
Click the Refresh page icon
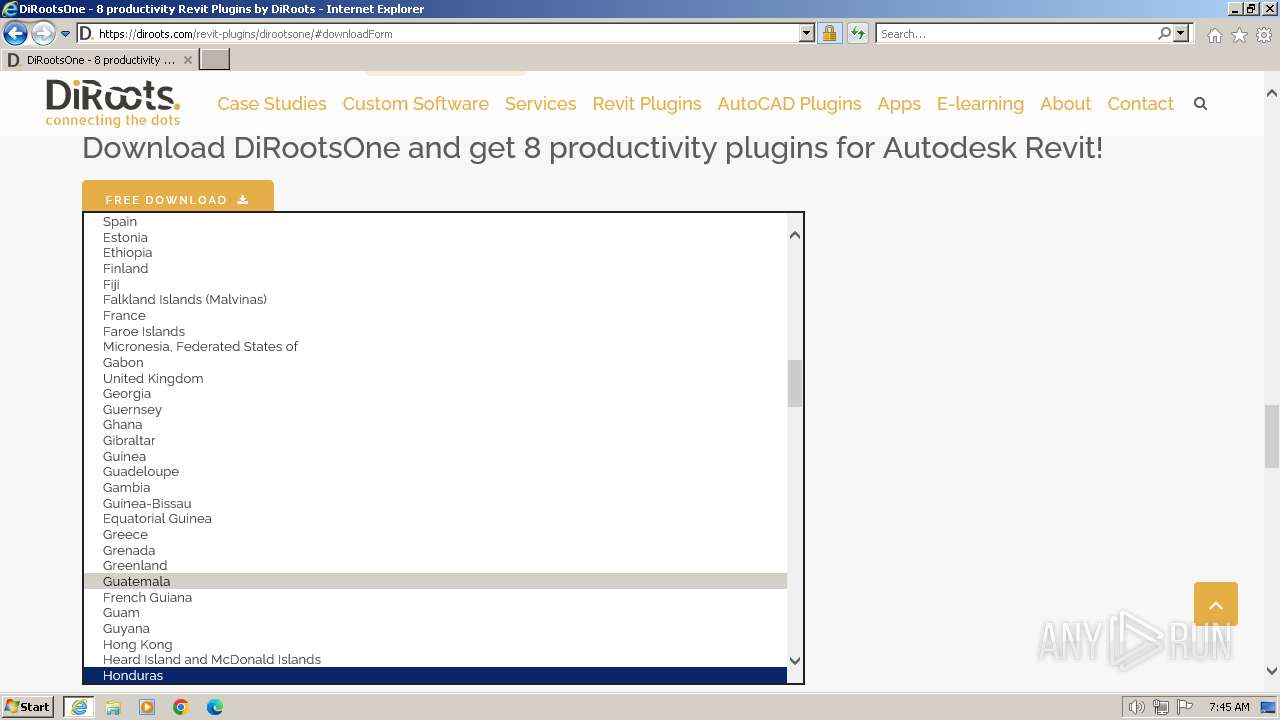pos(857,33)
